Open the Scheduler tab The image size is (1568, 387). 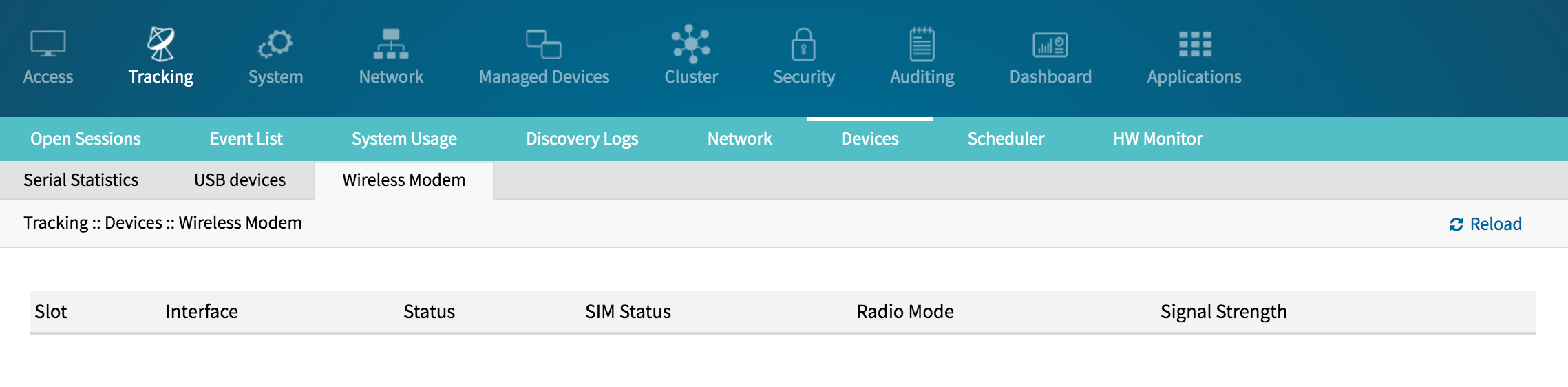click(x=1006, y=139)
